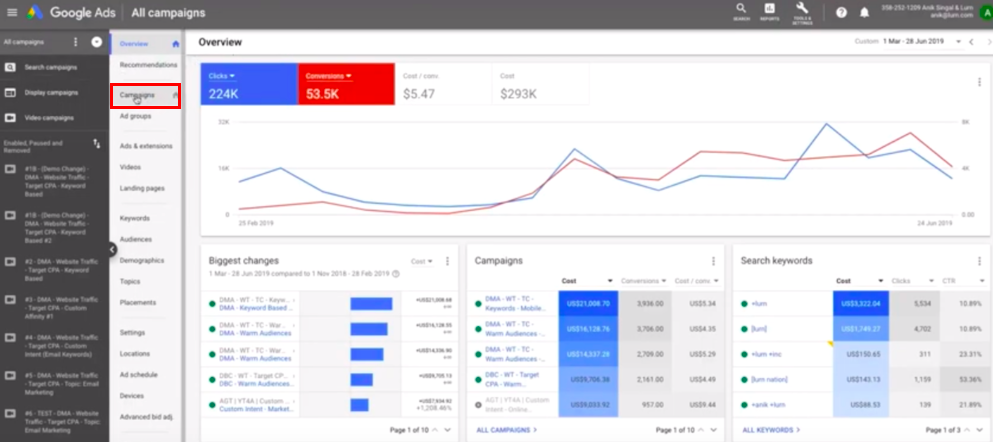This screenshot has height=442, width=993.
Task: Click the home icon beside Overview
Action: pos(175,44)
